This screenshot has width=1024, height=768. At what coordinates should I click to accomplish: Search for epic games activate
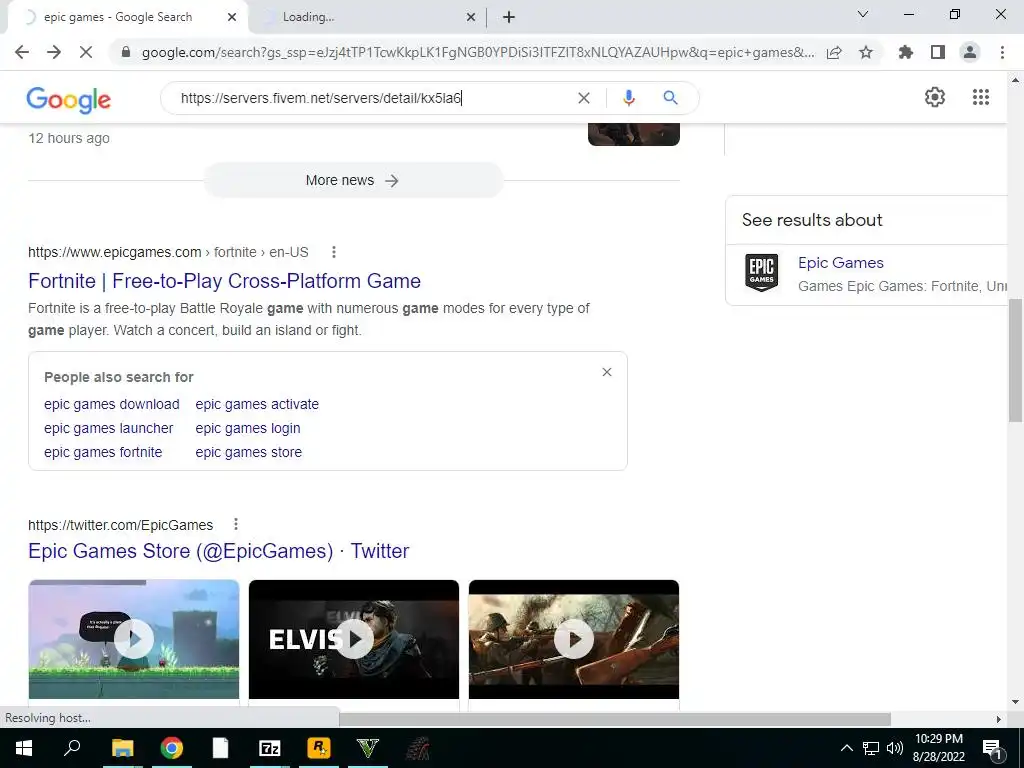click(257, 404)
